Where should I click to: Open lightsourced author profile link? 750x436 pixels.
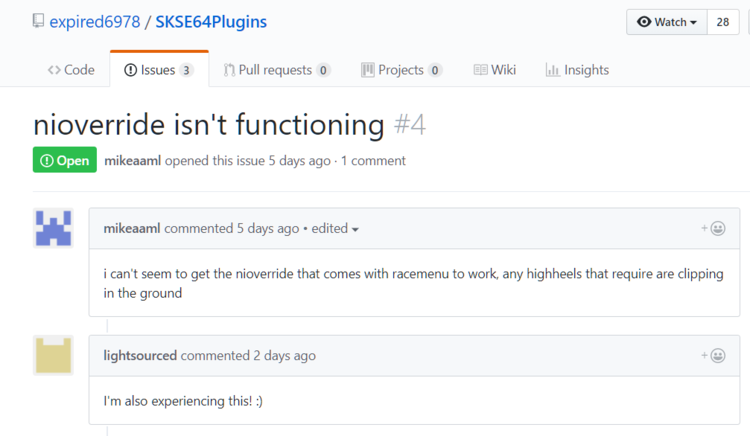[140, 356]
